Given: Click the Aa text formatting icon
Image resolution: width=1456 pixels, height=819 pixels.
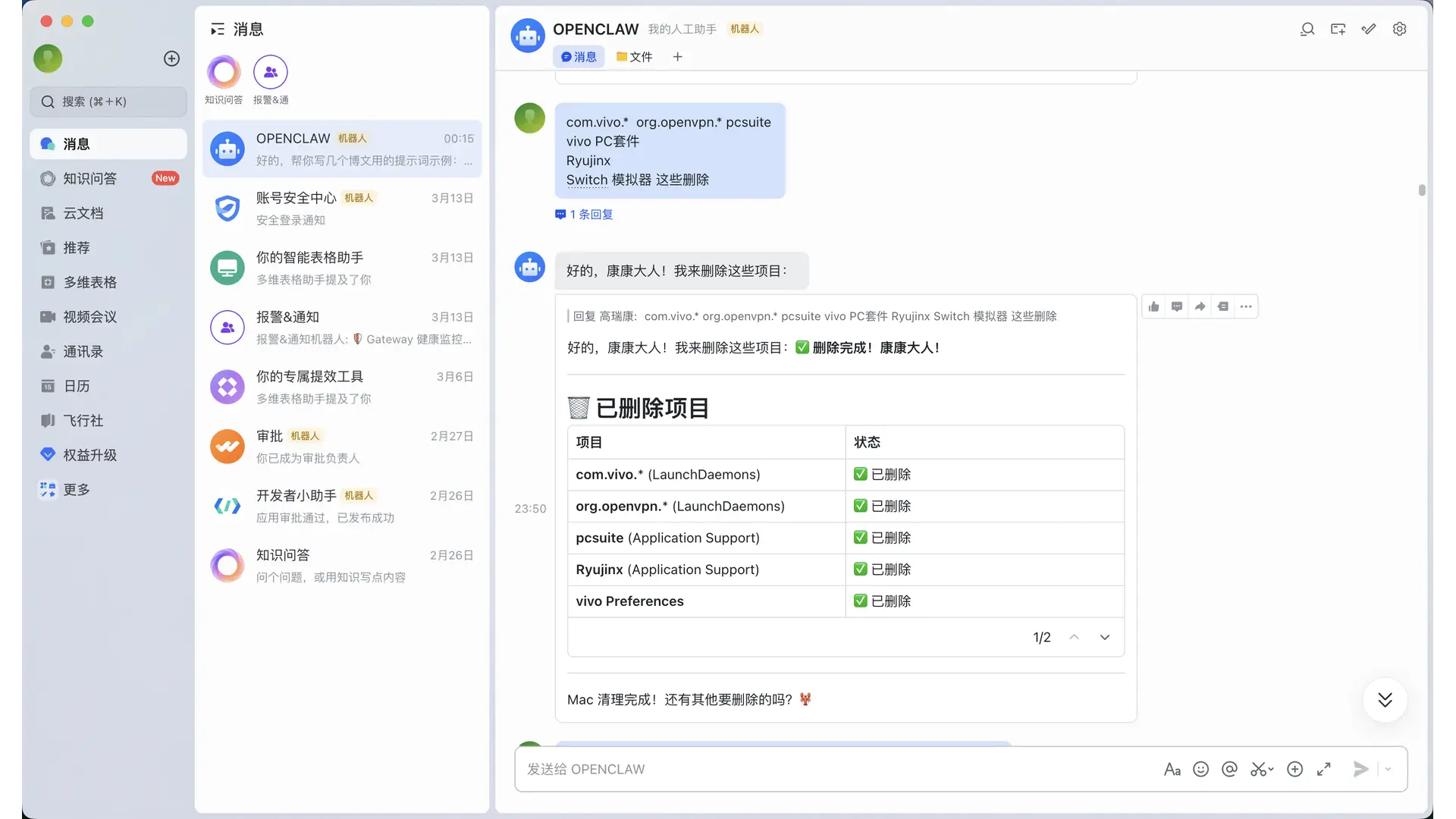Looking at the screenshot, I should pos(1172,769).
